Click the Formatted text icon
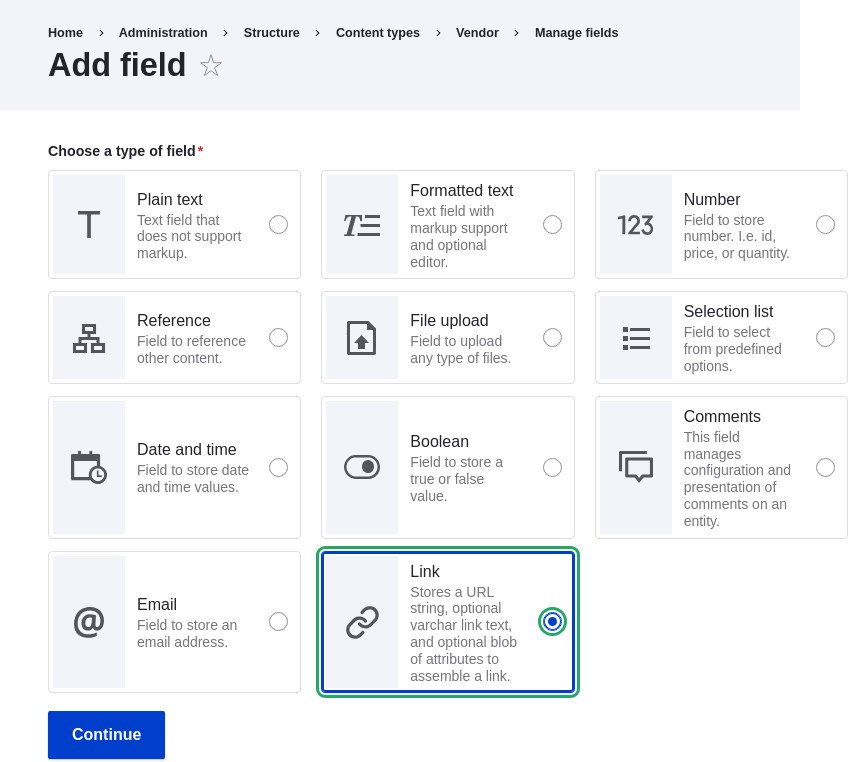Viewport: 848px width, 762px height. tap(362, 225)
